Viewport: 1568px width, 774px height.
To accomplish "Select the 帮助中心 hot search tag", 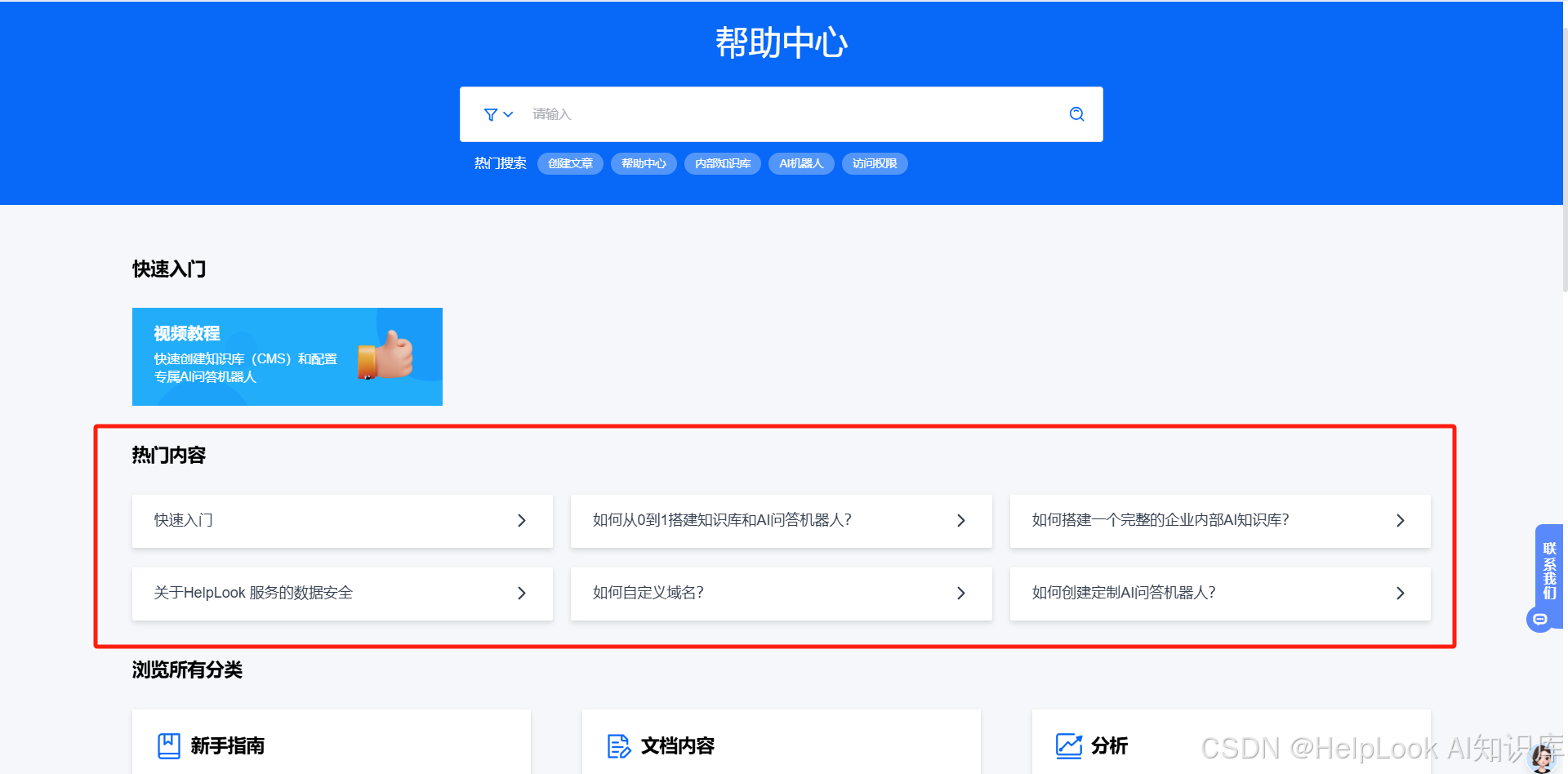I will (644, 163).
